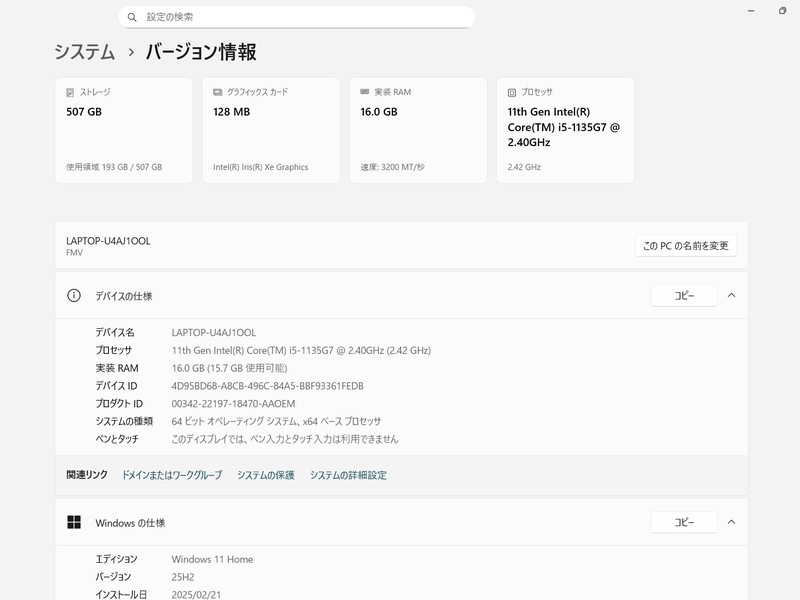Click the storage icon on Storage card
This screenshot has height=600, width=800.
70,92
